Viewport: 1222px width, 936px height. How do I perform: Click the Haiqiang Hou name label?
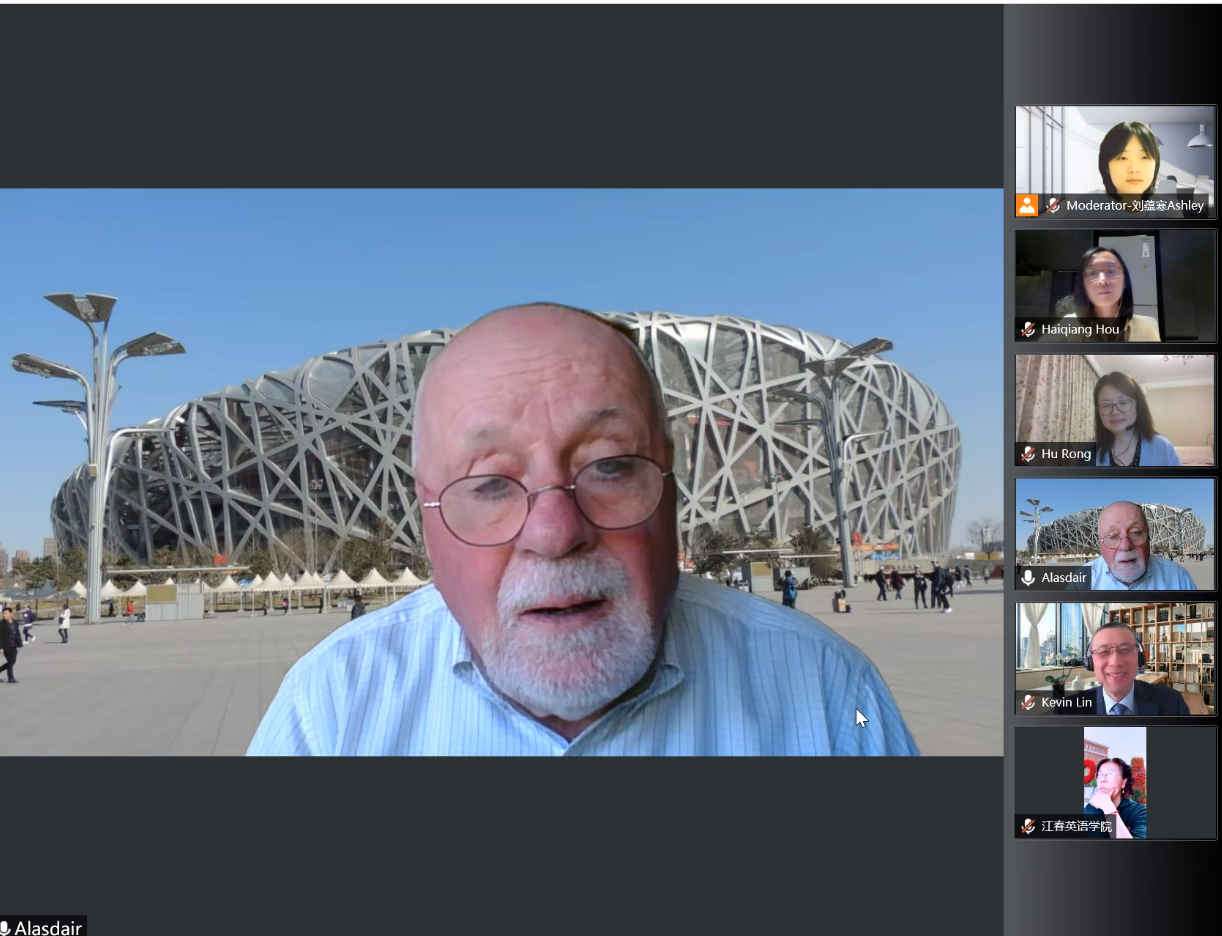pyautogui.click(x=1080, y=330)
